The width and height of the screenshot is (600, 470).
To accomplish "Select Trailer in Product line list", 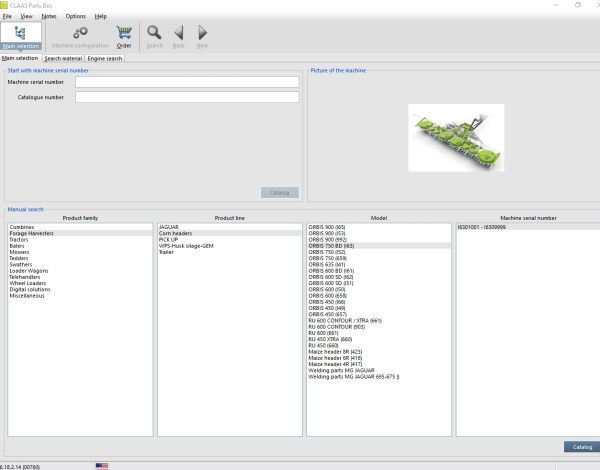I will tap(230, 252).
